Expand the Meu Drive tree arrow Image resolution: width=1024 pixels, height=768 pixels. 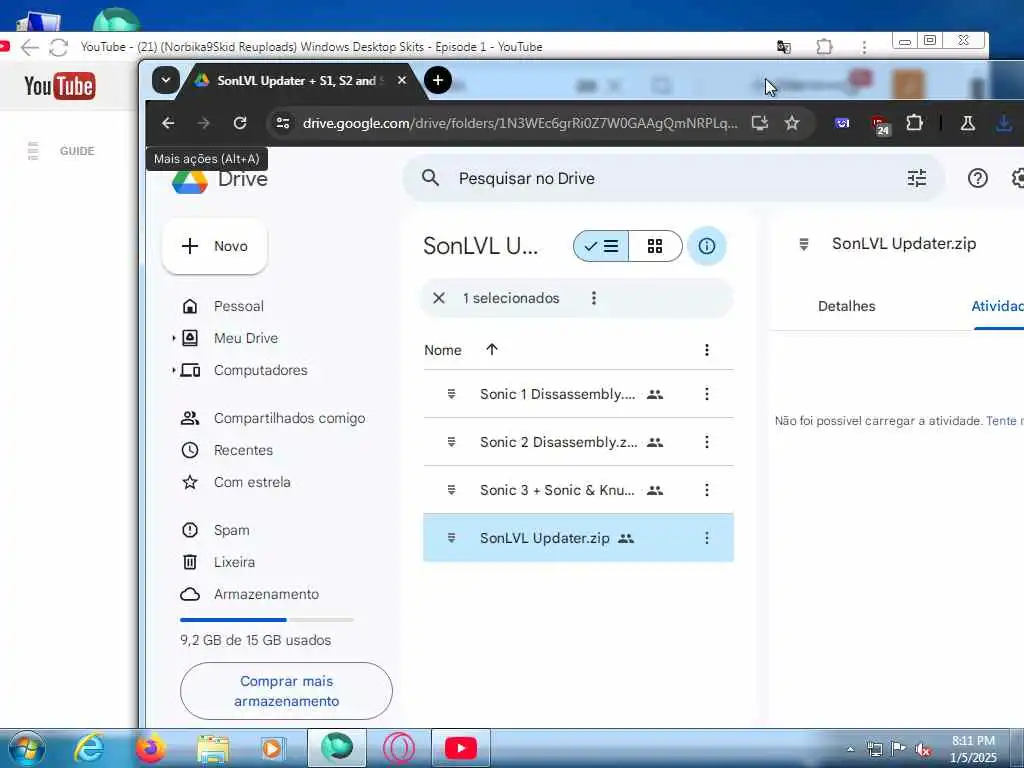pos(174,338)
